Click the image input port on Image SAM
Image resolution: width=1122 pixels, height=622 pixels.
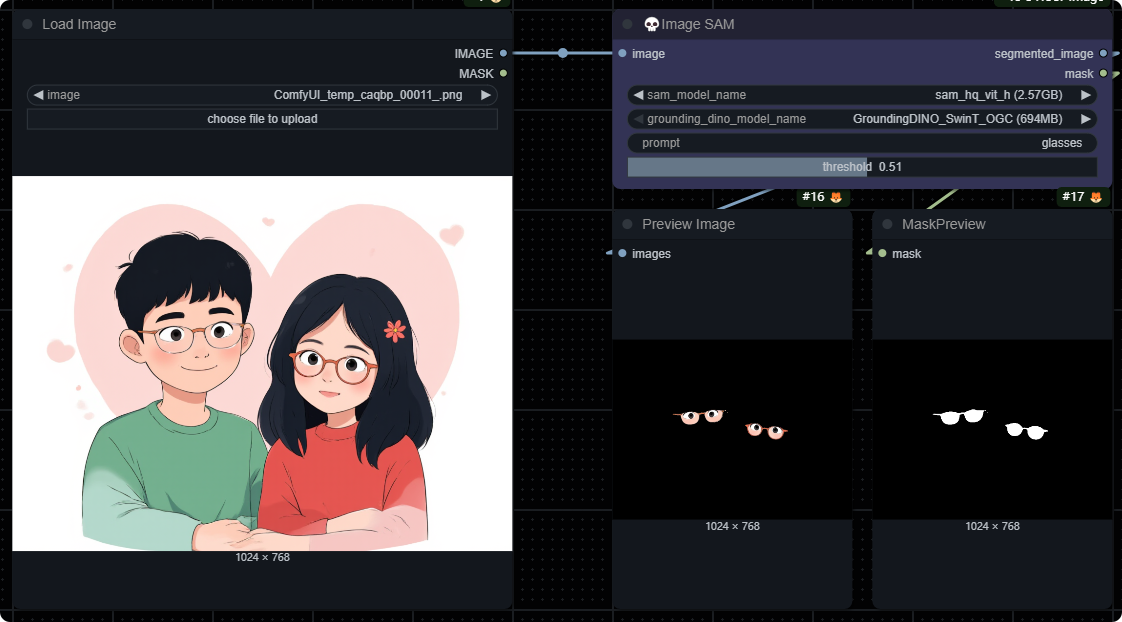click(x=623, y=54)
